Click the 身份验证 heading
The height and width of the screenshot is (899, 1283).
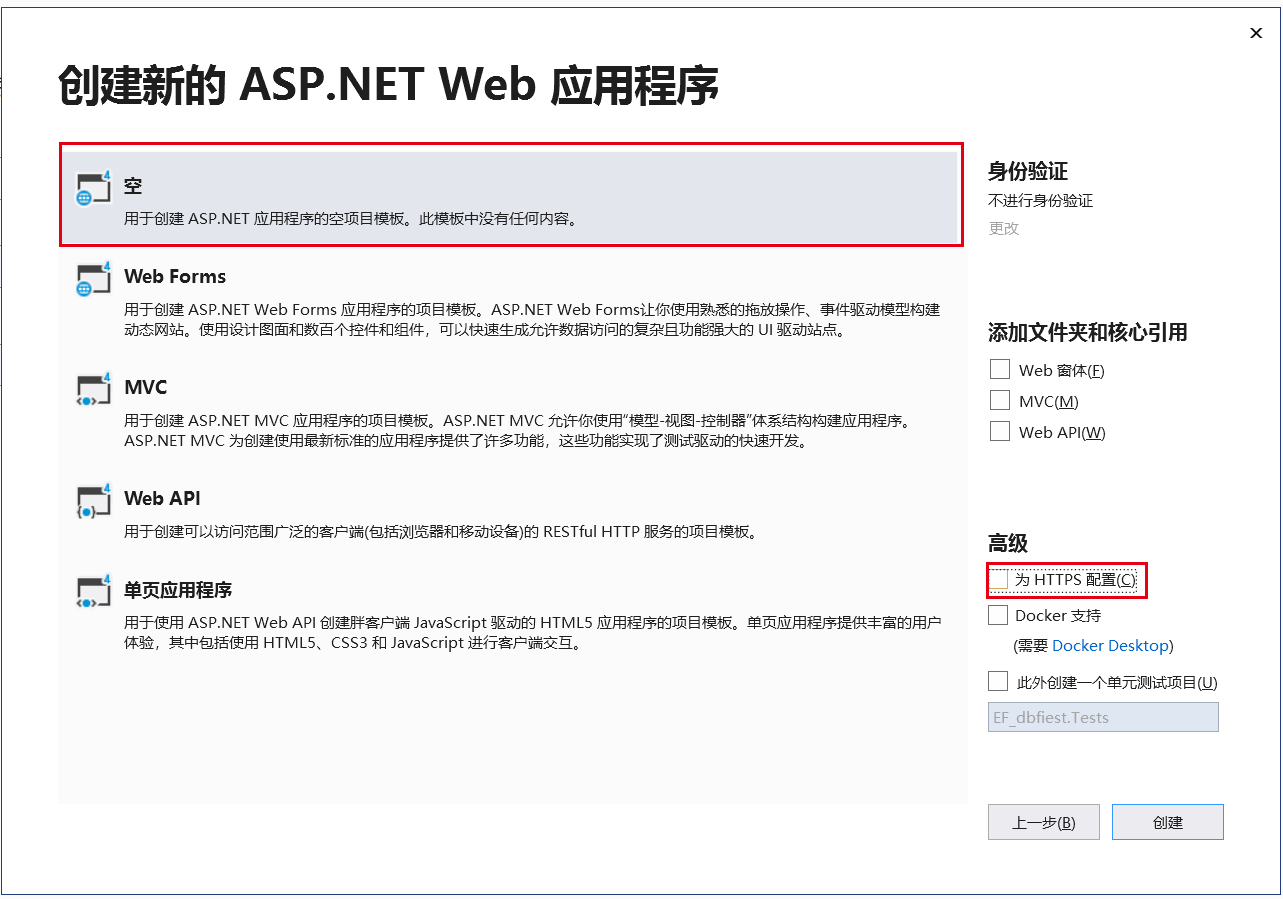coord(1029,171)
